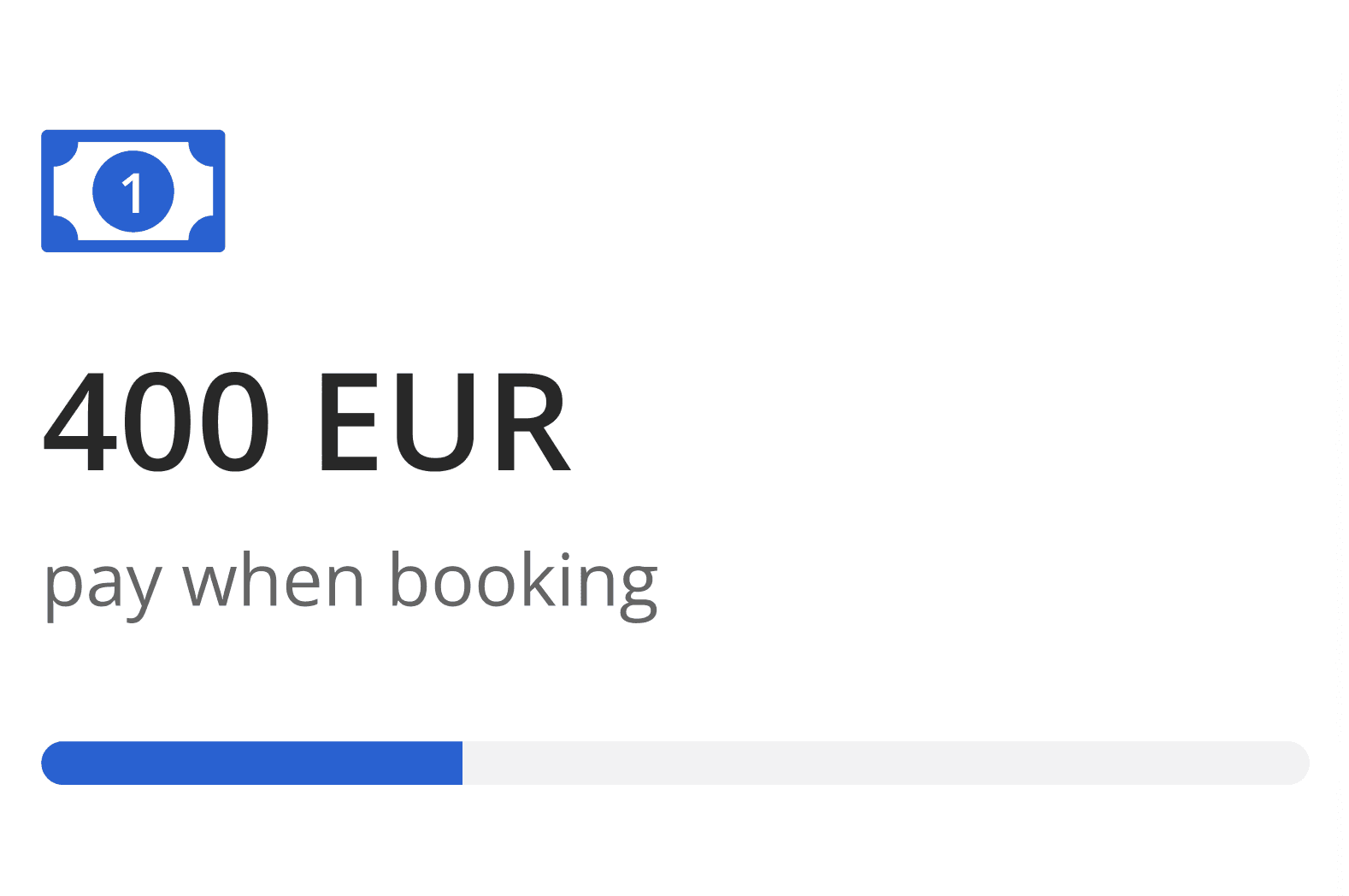Click the edge where blue progress fill ends
Viewport: 1349px width, 896px height.
pyautogui.click(x=462, y=763)
